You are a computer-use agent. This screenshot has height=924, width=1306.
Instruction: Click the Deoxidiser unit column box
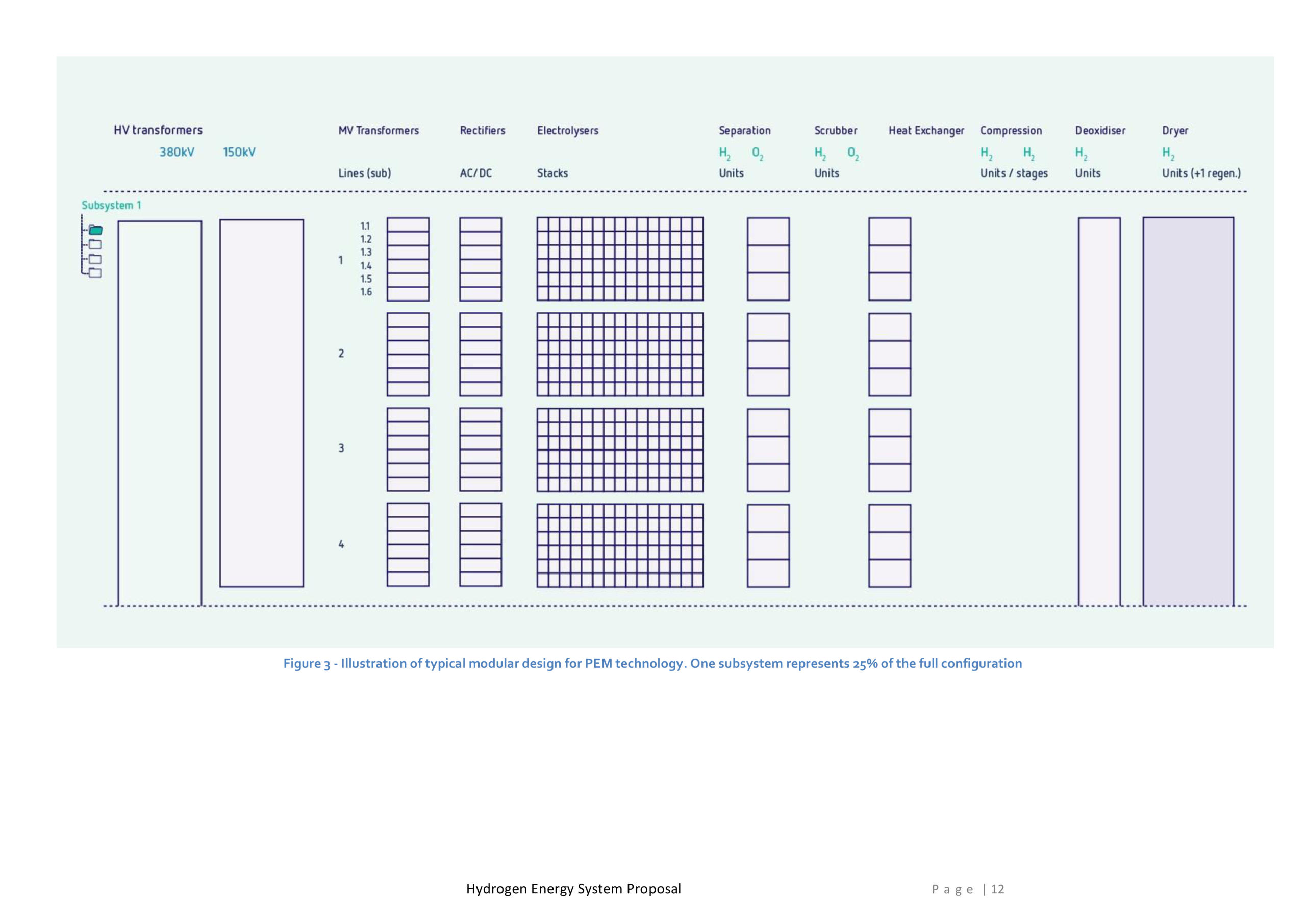point(1099,411)
